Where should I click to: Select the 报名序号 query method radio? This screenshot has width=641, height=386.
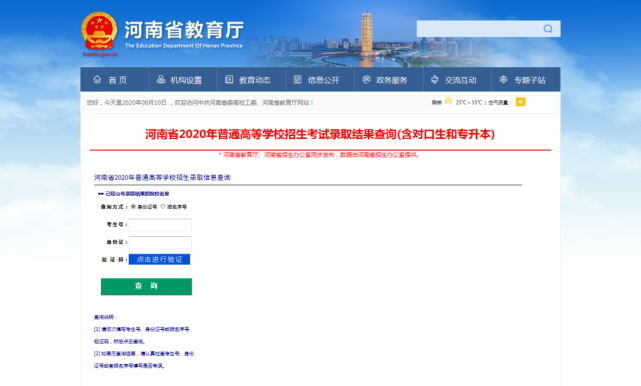163,206
